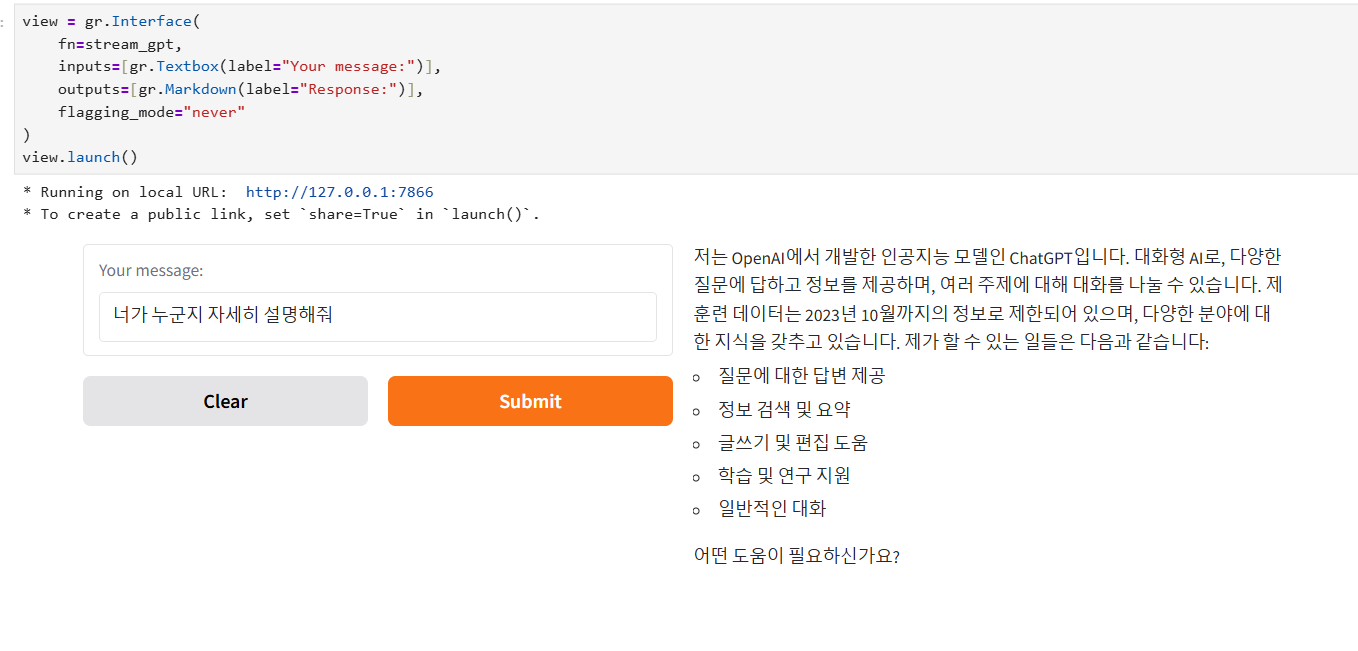Click the outputs Markdown code line
Screen dimensions: 1358x651
coord(240,89)
